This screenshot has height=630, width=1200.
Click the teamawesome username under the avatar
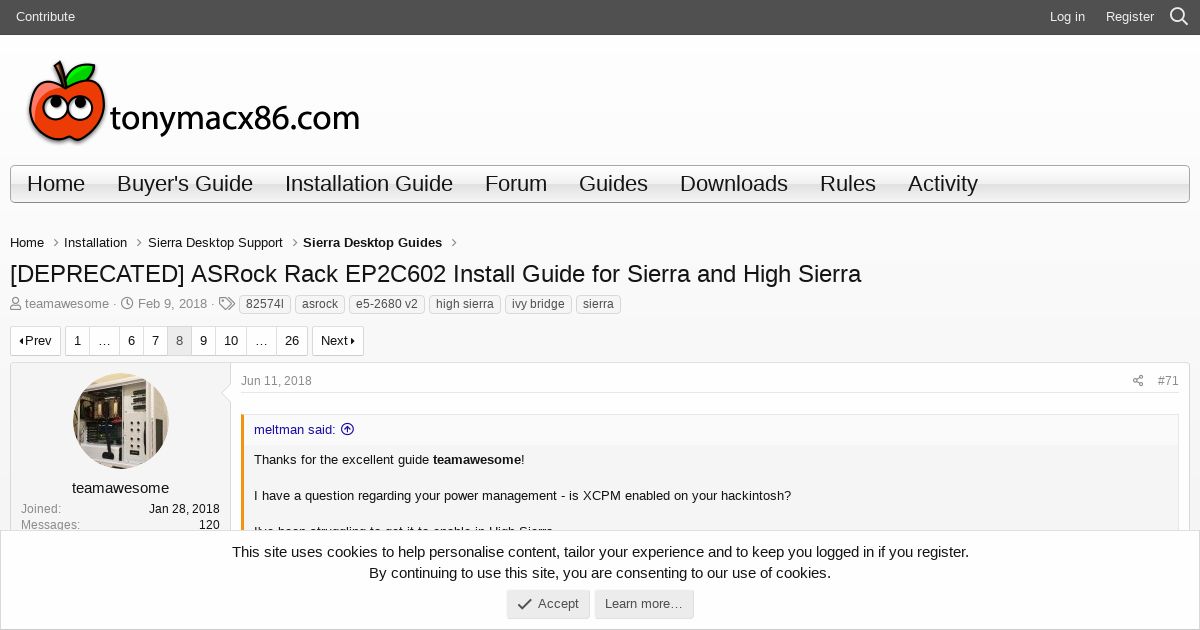(121, 488)
